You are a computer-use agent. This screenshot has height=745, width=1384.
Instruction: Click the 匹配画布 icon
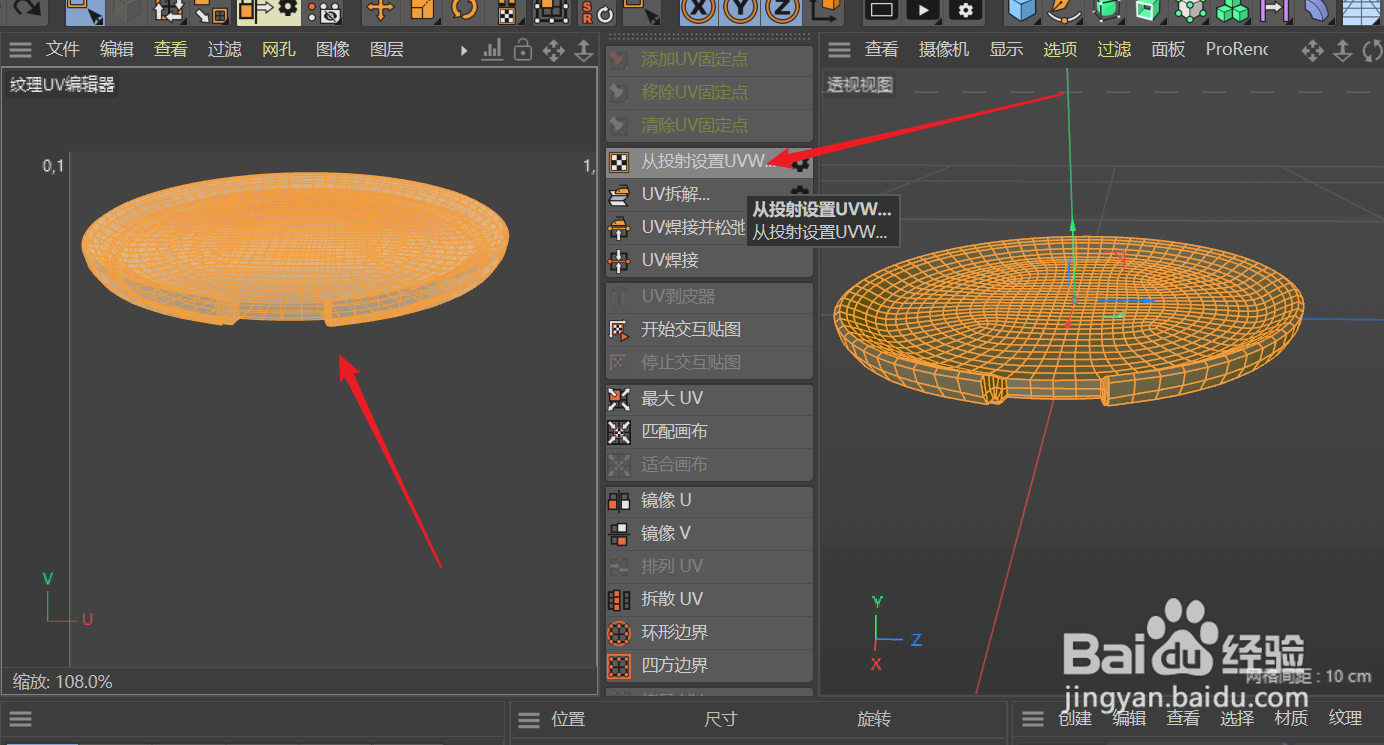pyautogui.click(x=619, y=432)
